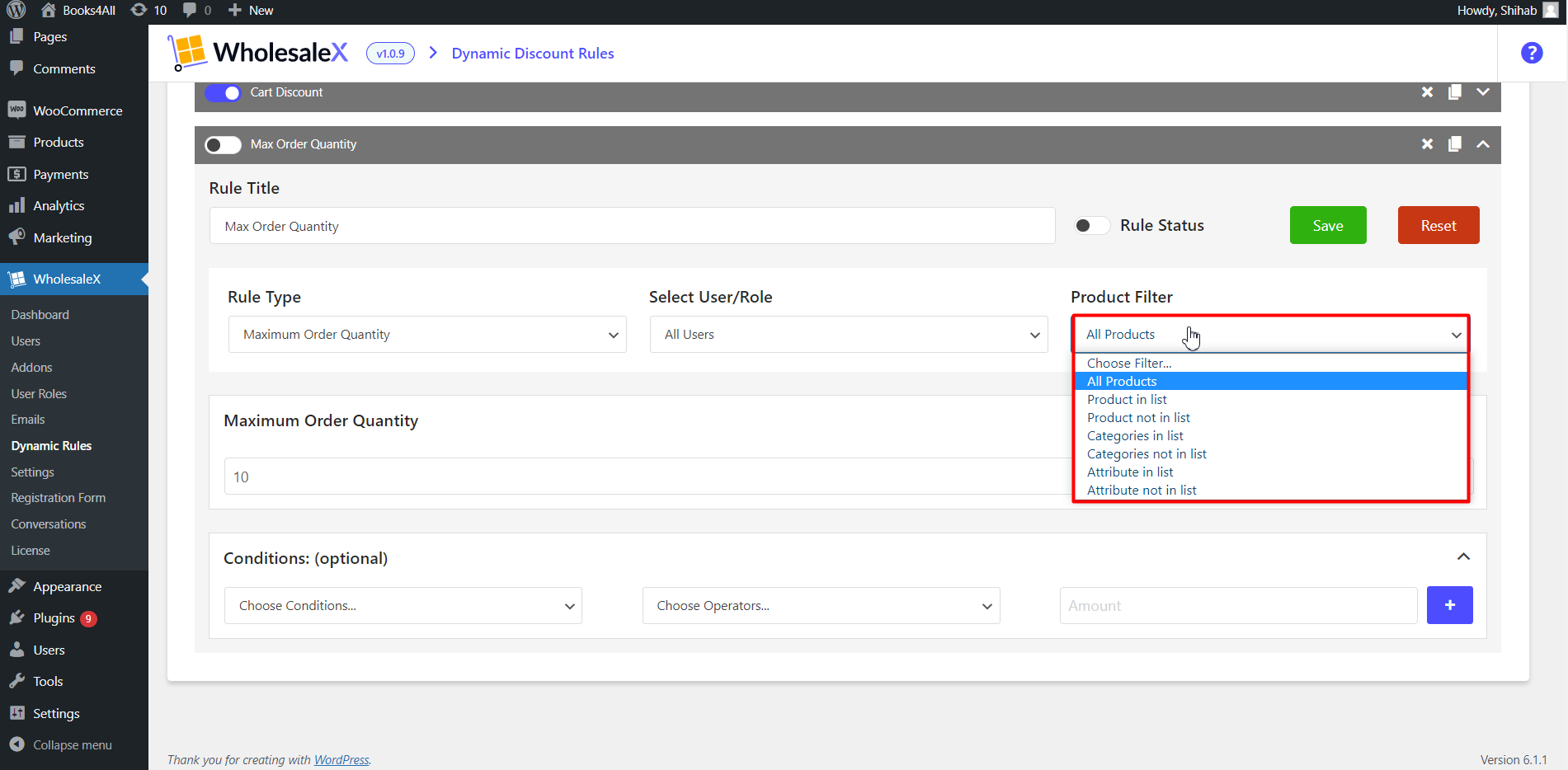Viewport: 1568px width, 770px height.
Task: Click the WordPress logo icon
Action: [x=16, y=10]
